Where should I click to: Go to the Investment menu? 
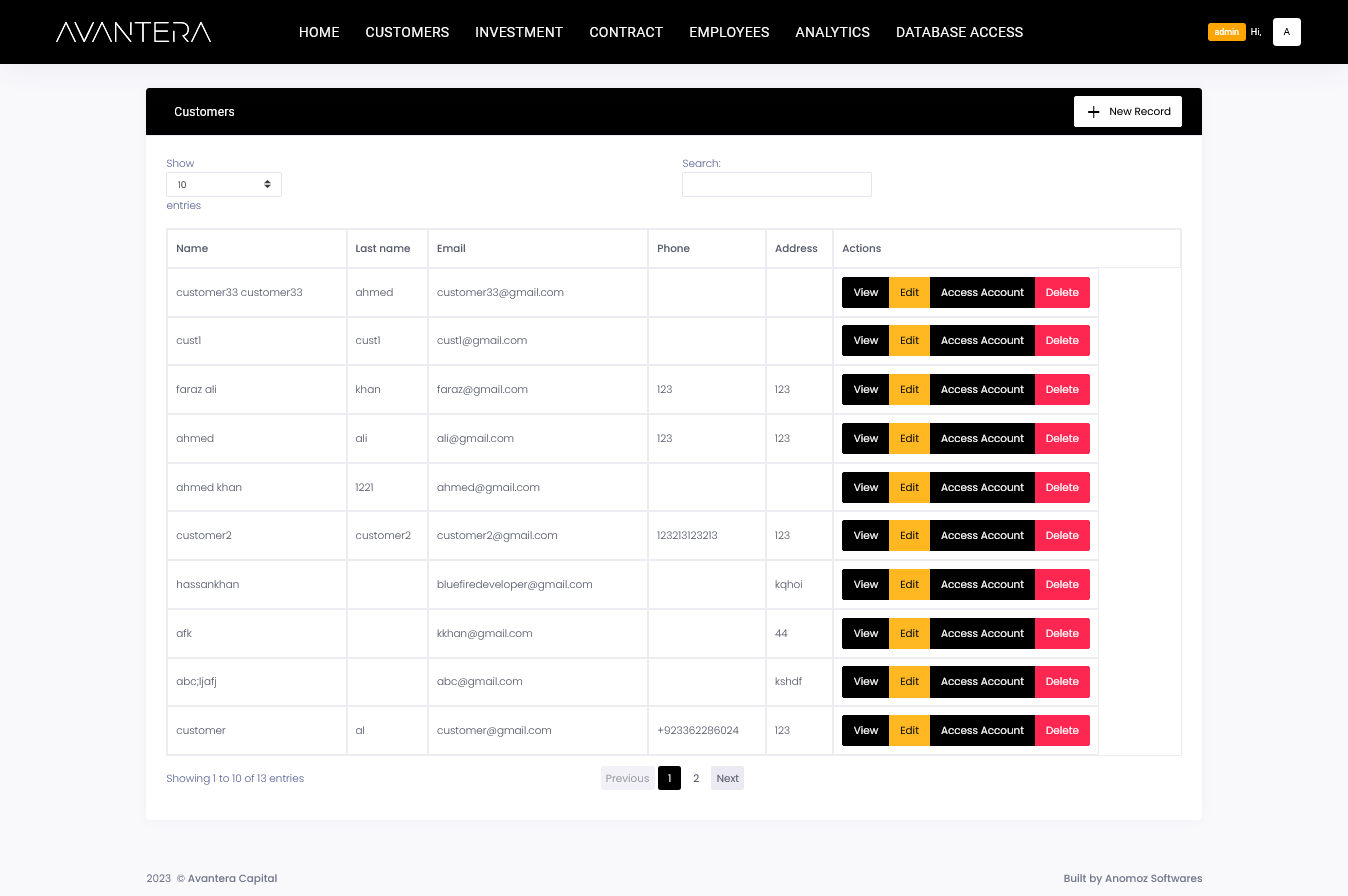[x=519, y=32]
